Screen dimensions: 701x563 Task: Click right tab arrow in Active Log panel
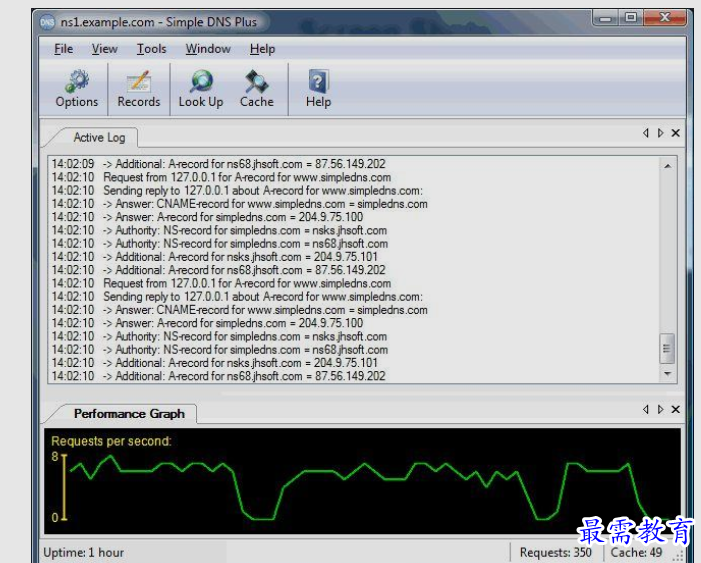coord(660,133)
